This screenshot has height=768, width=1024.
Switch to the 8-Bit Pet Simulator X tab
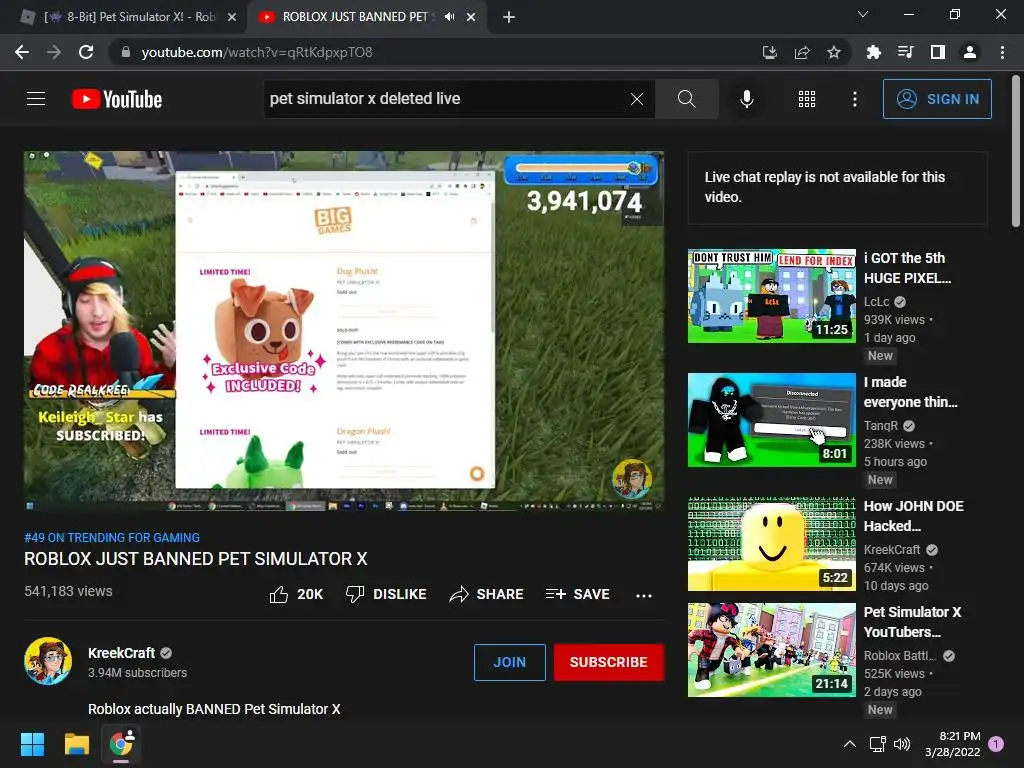coord(129,17)
